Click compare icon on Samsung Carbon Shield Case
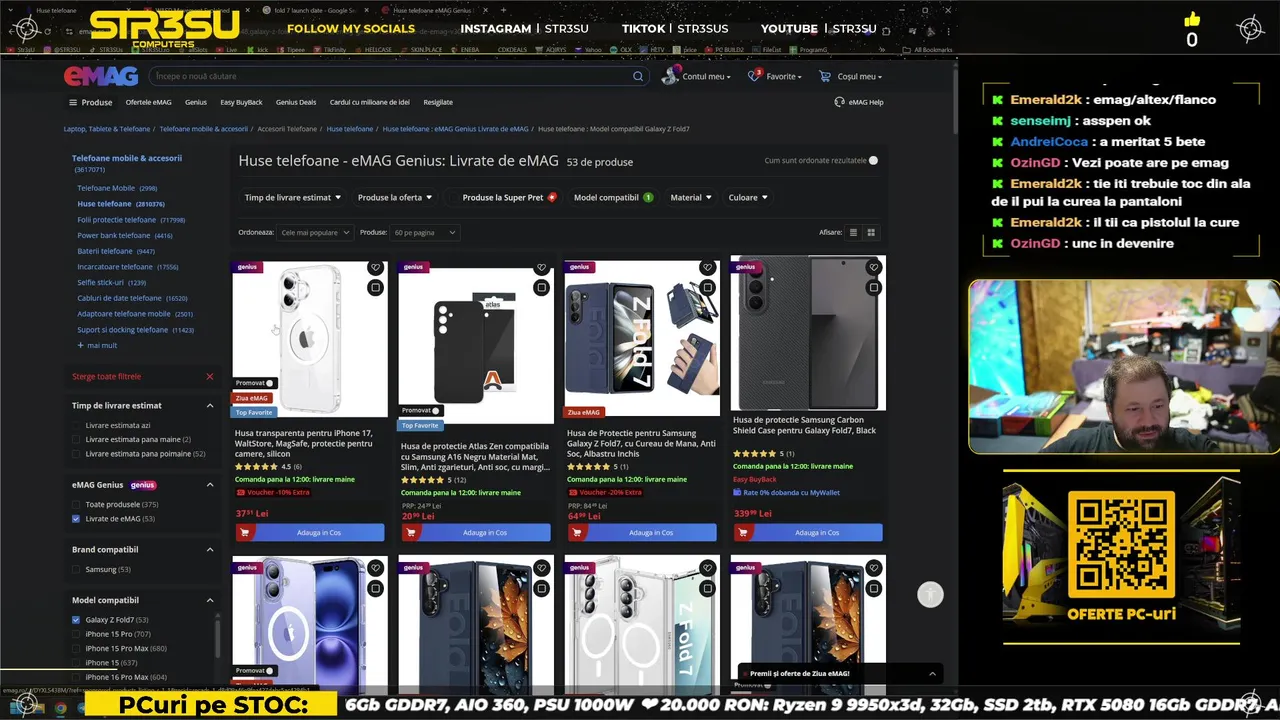 tap(873, 288)
